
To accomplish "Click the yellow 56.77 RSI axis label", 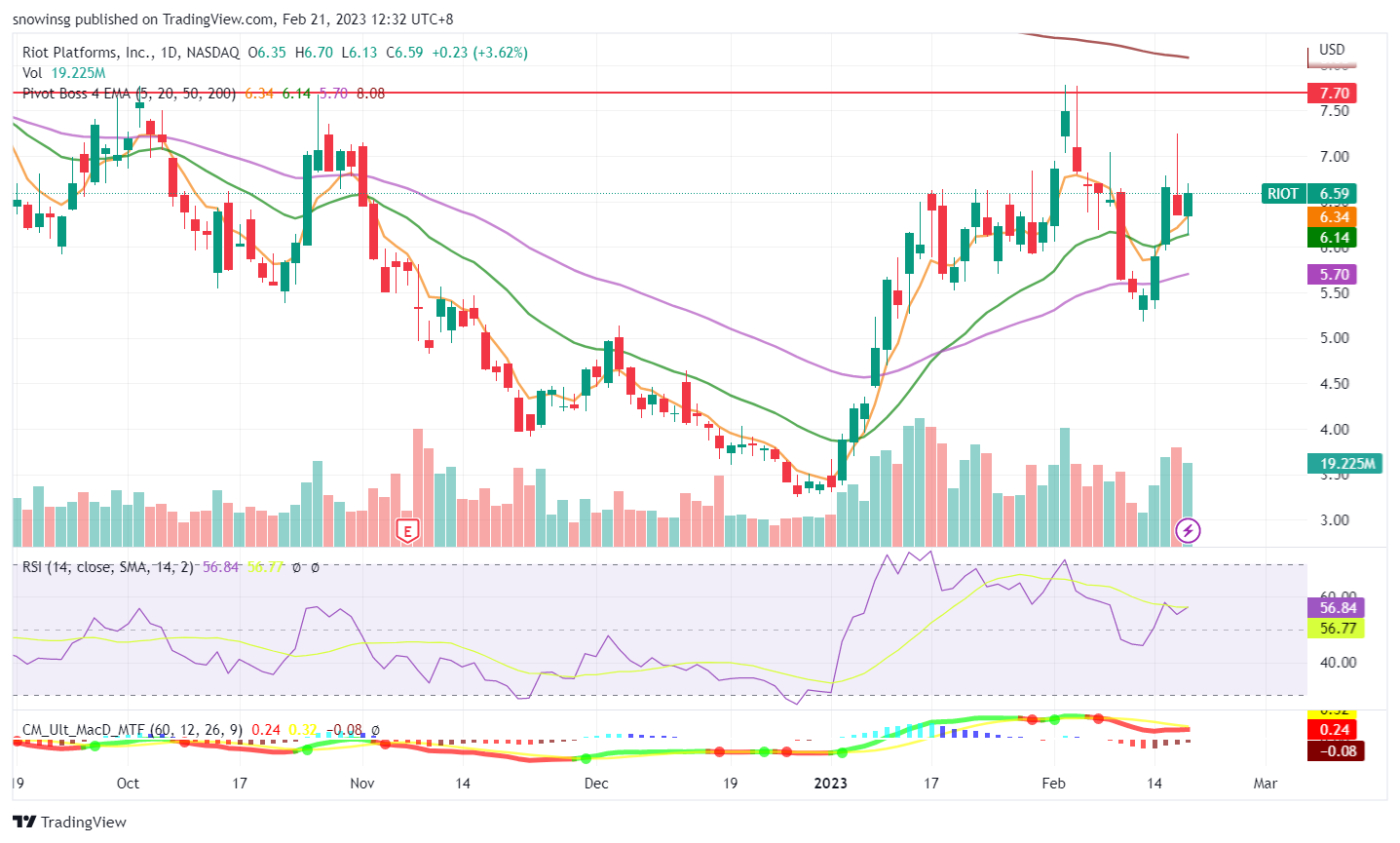I will (1337, 629).
